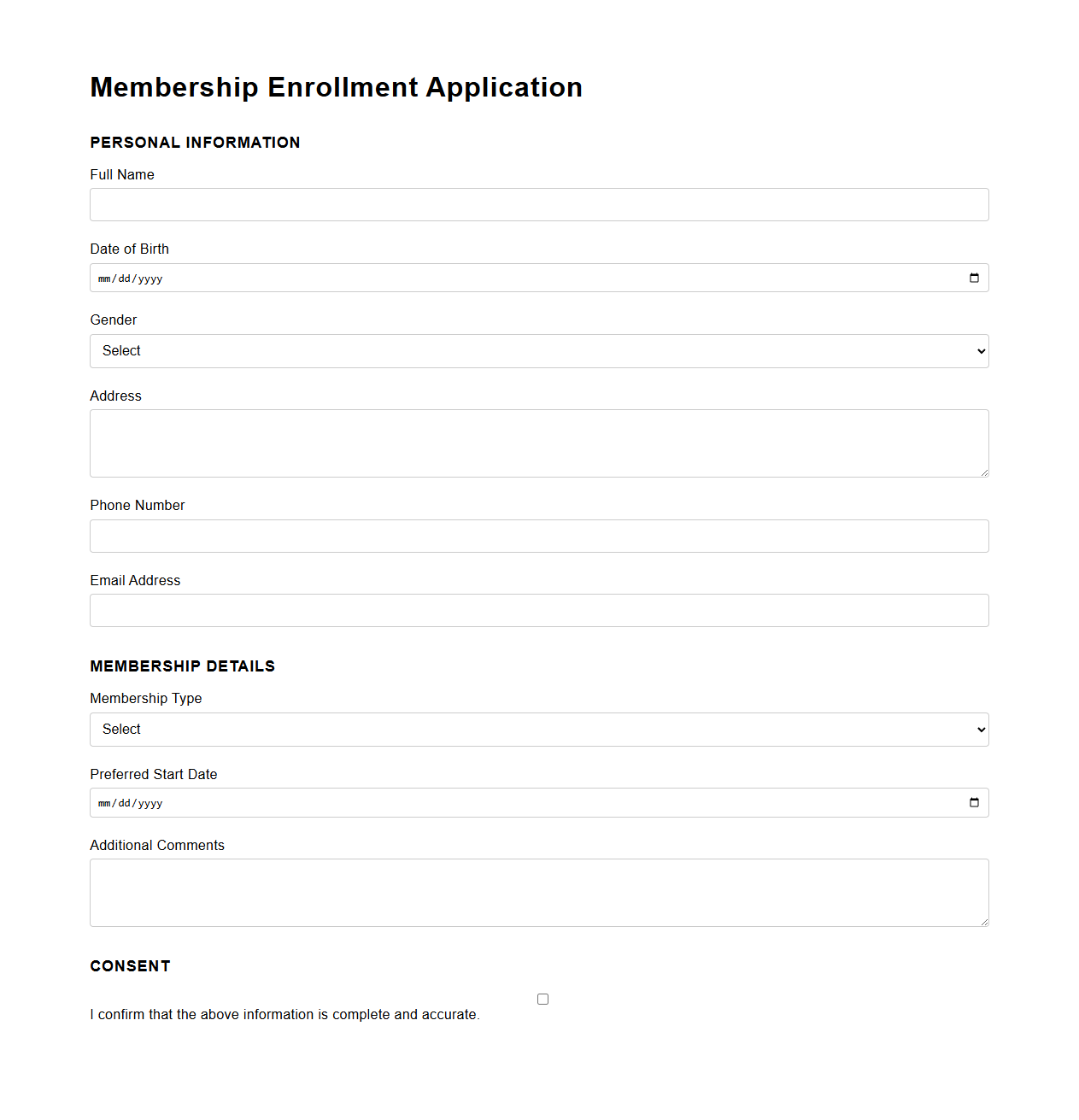Screen dimensions: 1079x1120
Task: Check the consent confirmation checkbox
Action: tap(542, 998)
